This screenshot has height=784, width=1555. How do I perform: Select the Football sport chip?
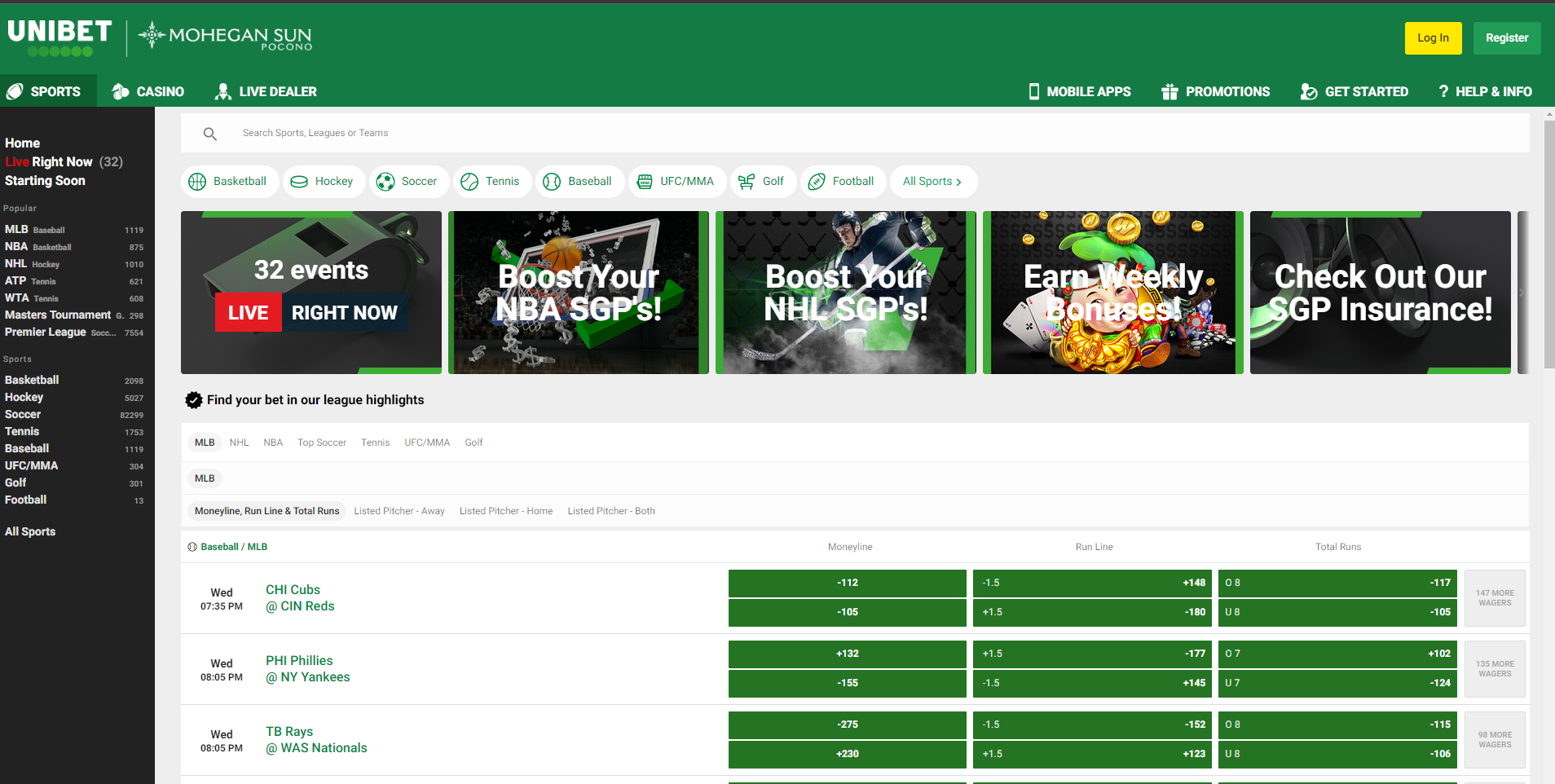843,182
